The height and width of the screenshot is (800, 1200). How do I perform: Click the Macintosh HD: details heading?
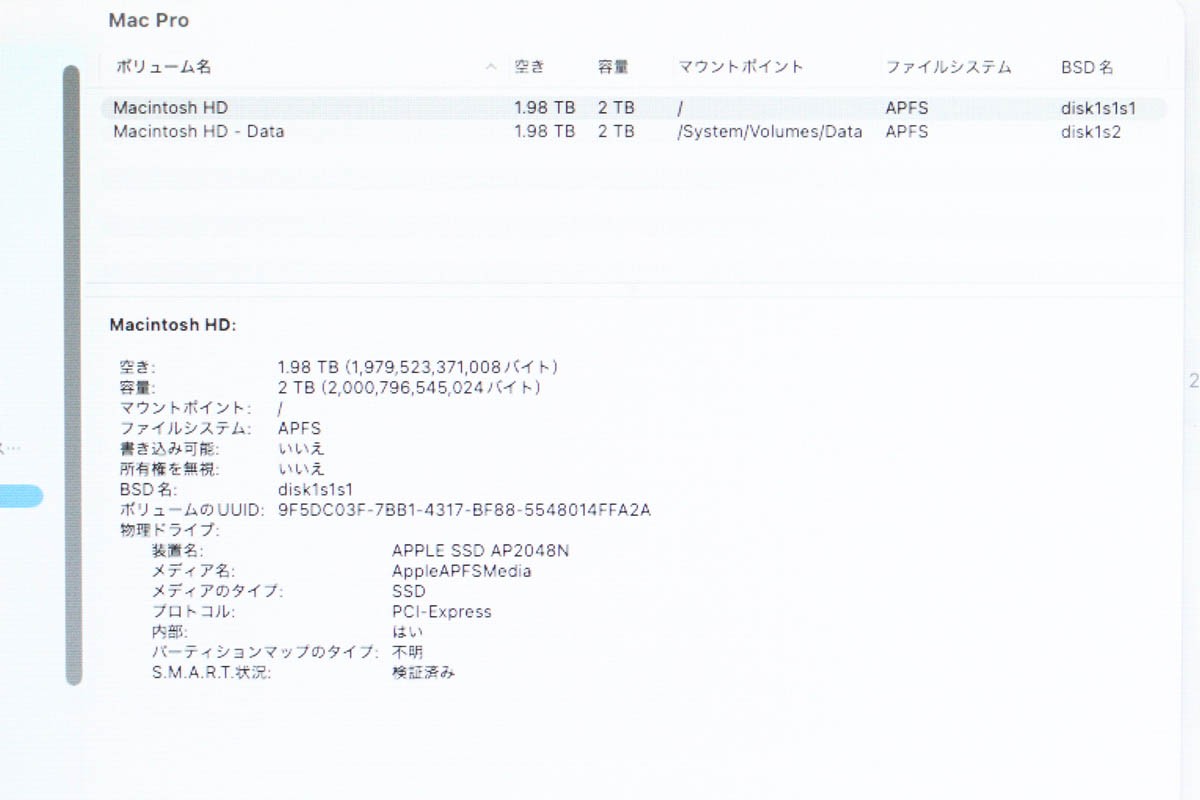172,324
